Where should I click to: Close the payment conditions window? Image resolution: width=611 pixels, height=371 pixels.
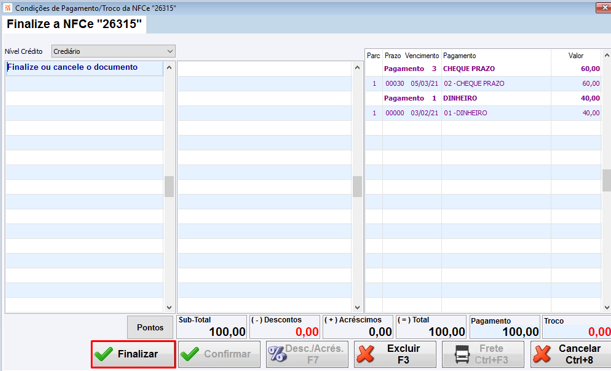tap(604, 7)
